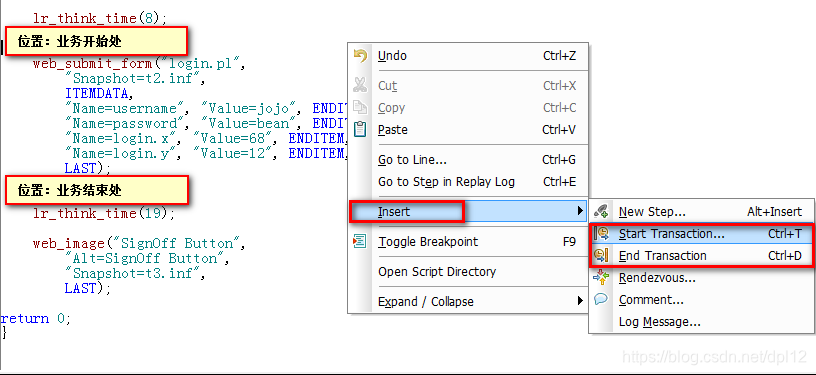The image size is (816, 375).
Task: Open the Insert submenu
Action: click(x=468, y=212)
